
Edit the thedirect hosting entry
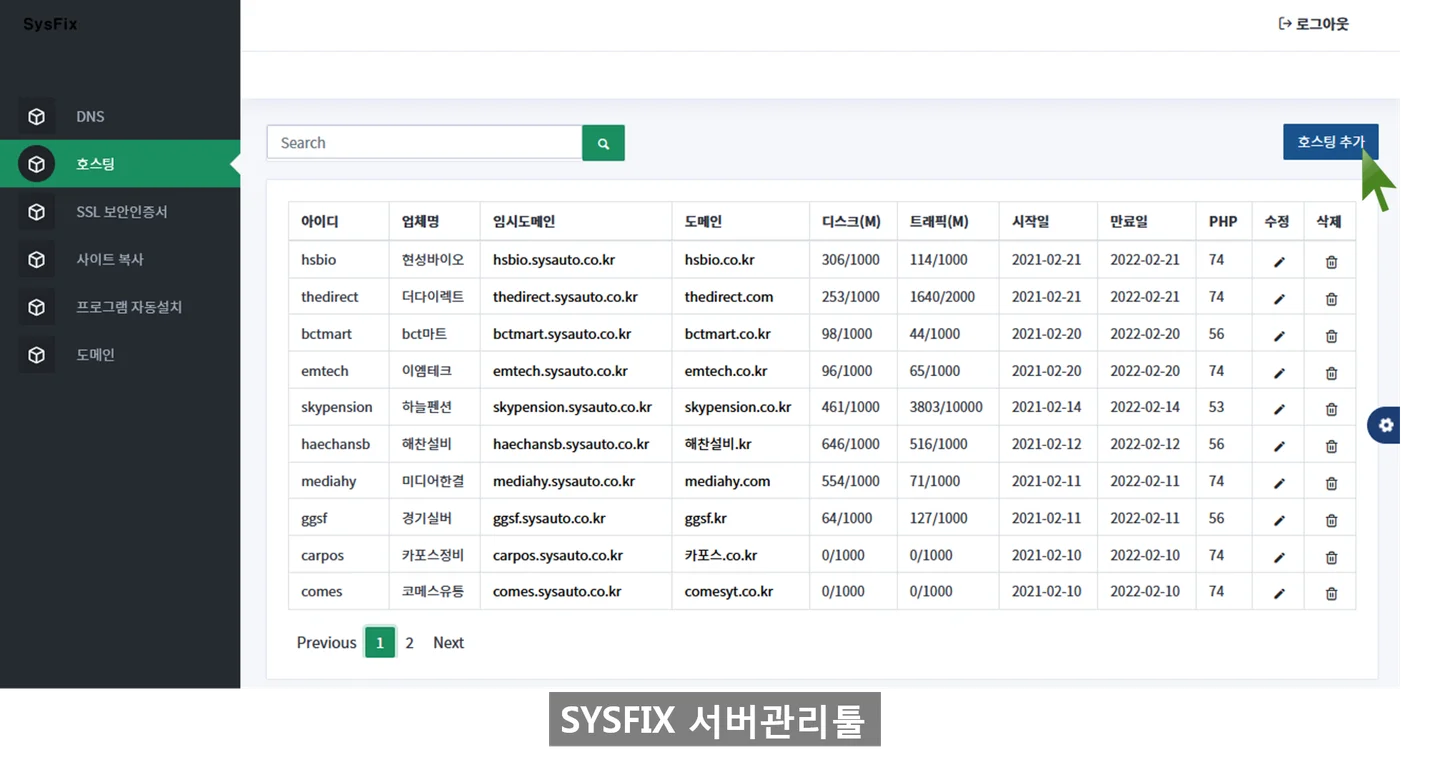(x=1279, y=299)
